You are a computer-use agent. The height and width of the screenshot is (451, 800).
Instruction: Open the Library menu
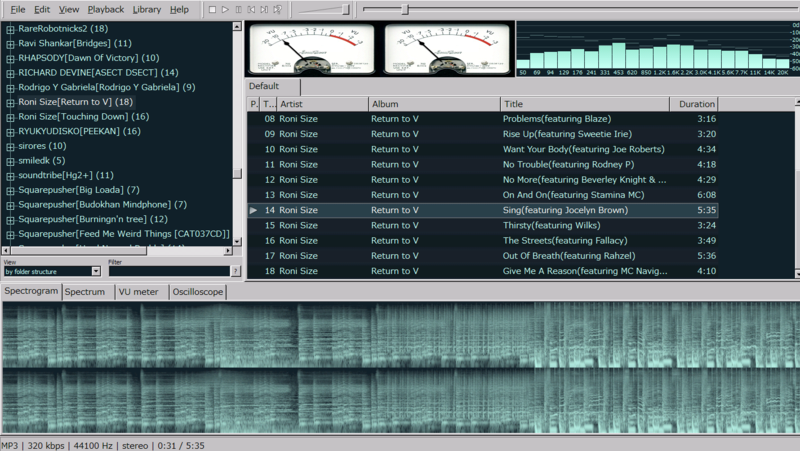pos(146,9)
